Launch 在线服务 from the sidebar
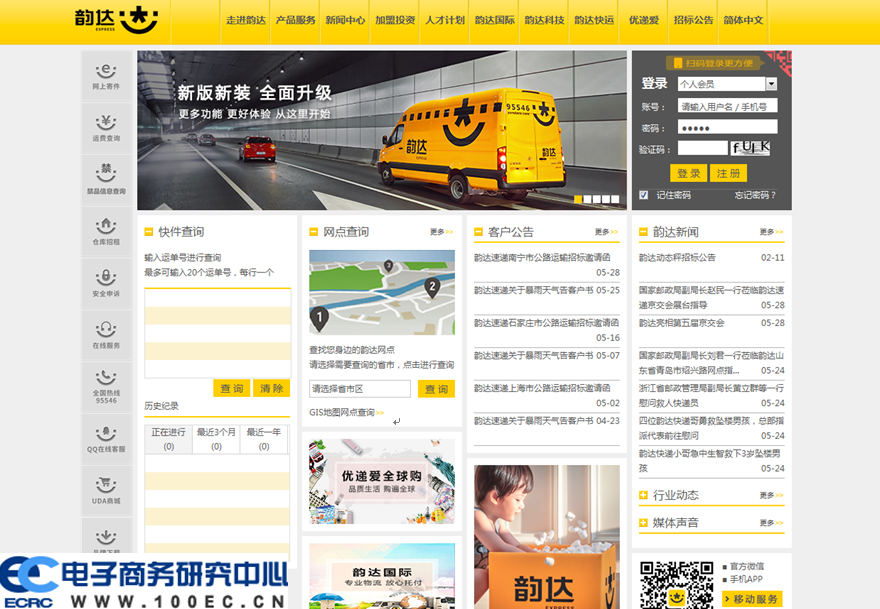 106,335
